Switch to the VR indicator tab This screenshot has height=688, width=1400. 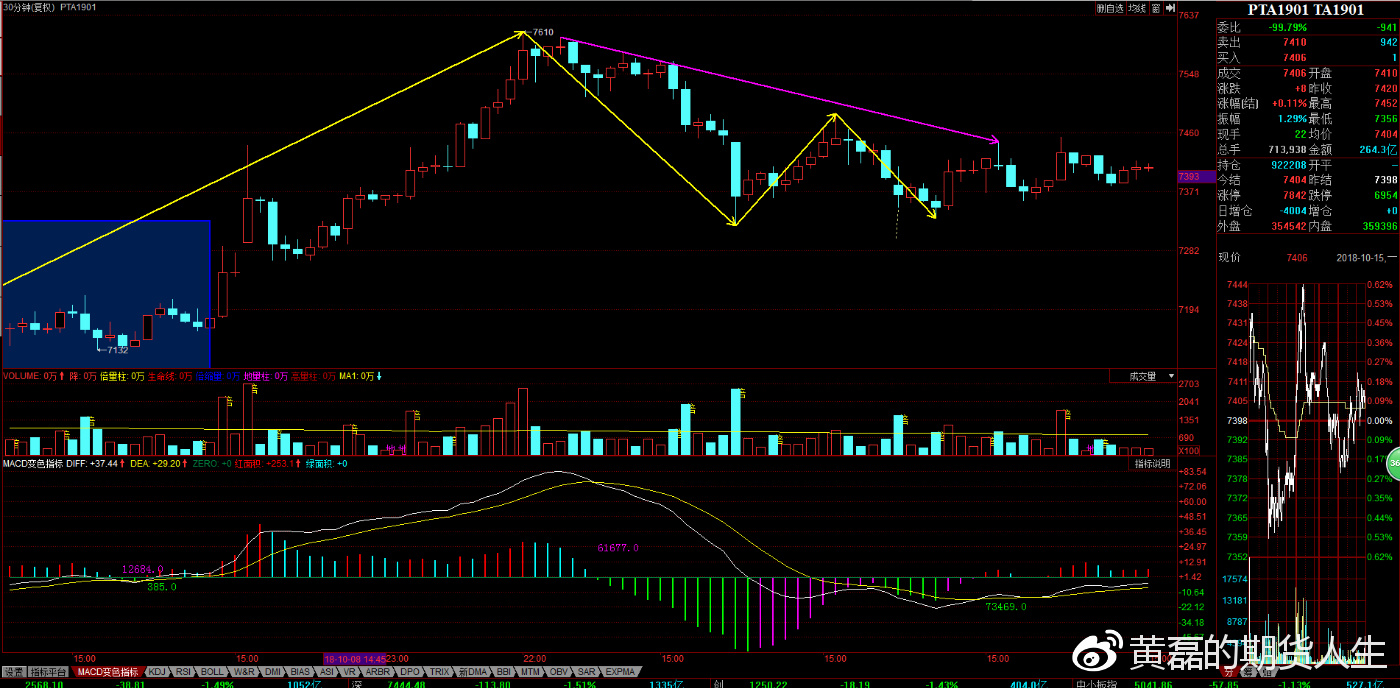350,672
